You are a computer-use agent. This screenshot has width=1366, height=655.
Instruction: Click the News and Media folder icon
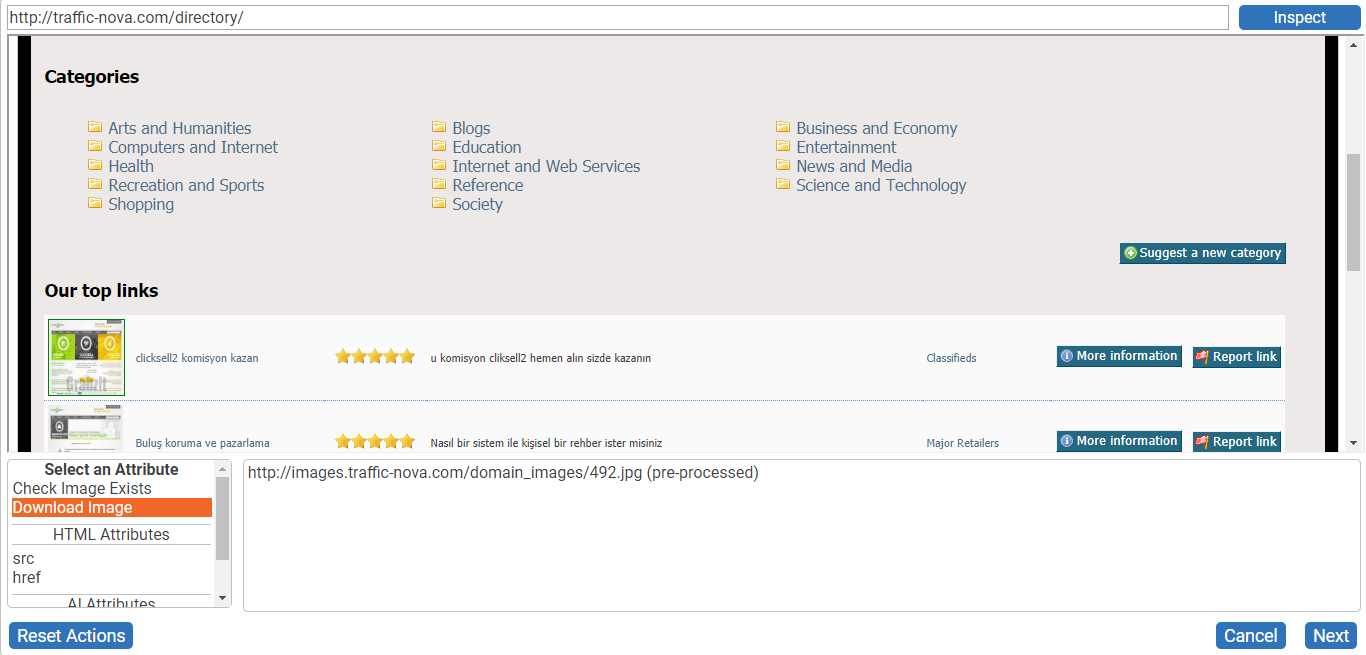coord(783,165)
